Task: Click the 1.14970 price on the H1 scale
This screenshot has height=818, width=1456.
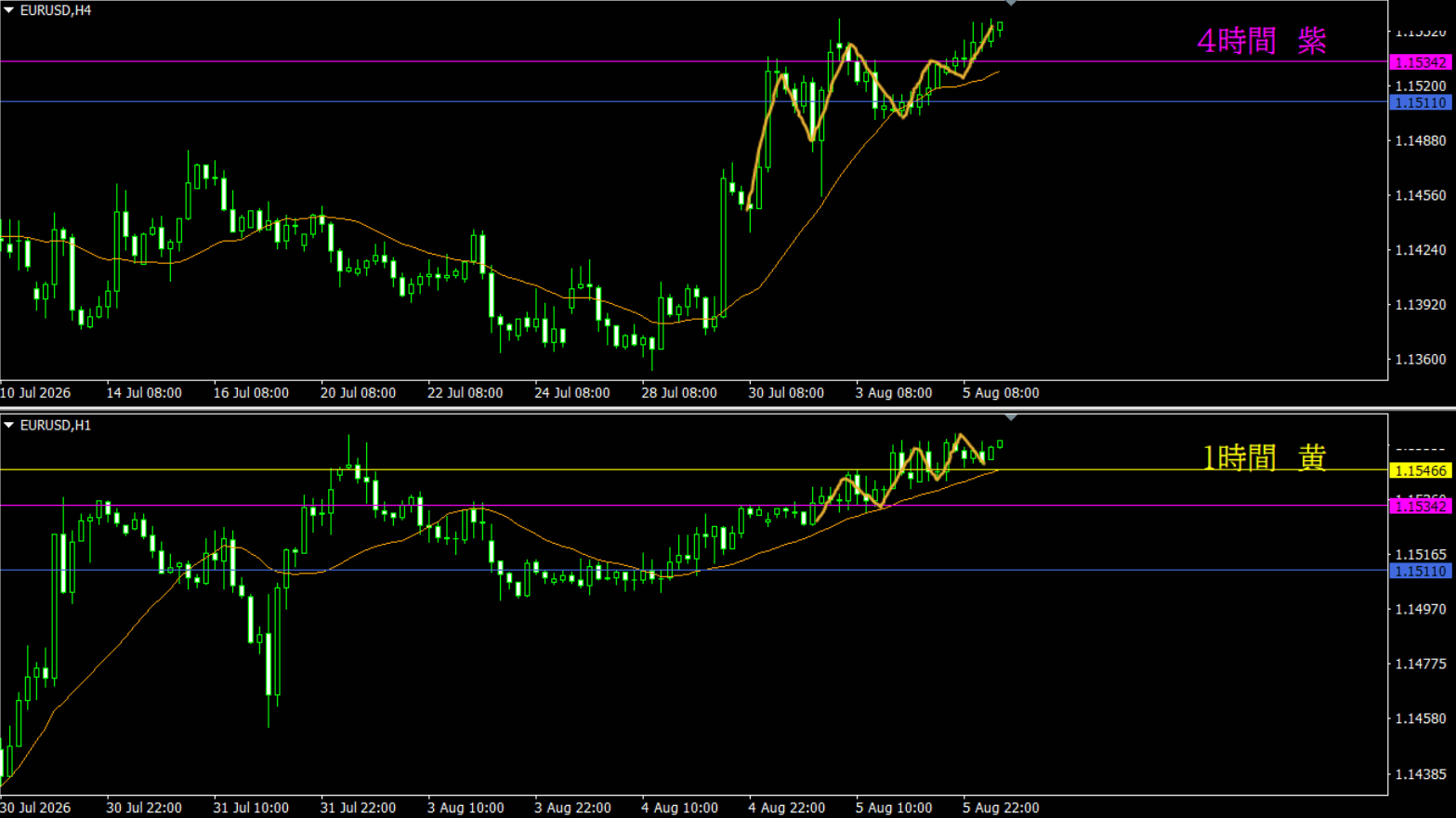Action: (x=1421, y=609)
